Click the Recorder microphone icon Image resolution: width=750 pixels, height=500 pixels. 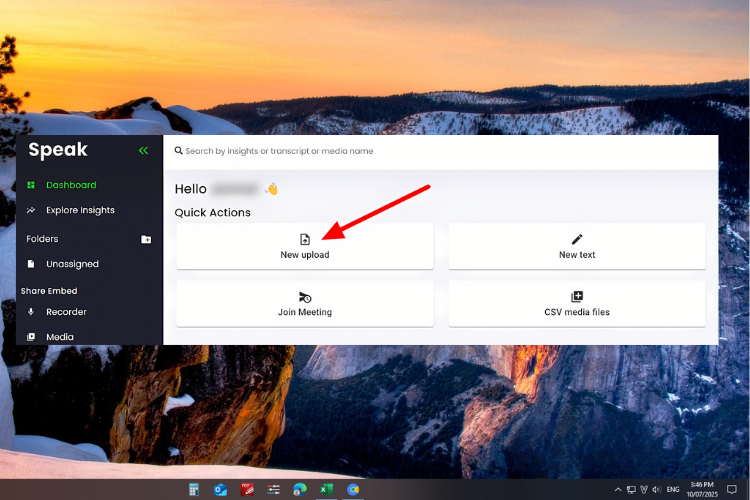click(31, 312)
